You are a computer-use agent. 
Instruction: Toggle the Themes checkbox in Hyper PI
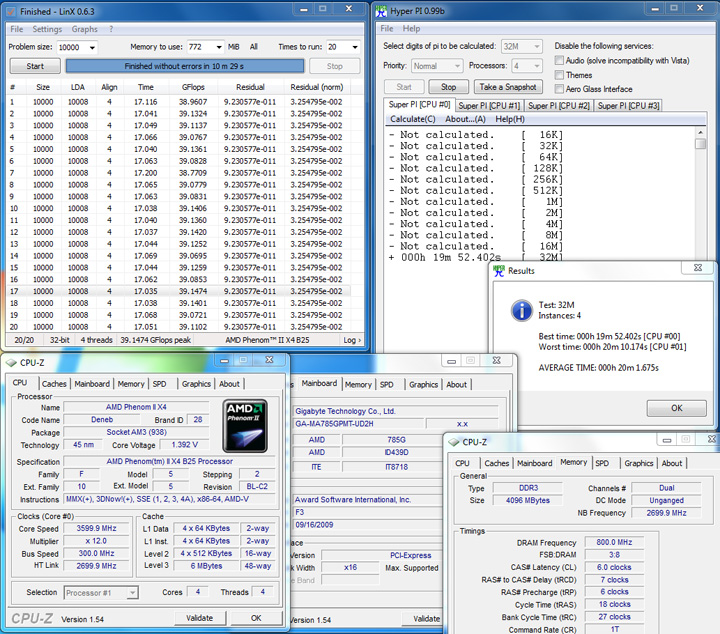coord(559,75)
